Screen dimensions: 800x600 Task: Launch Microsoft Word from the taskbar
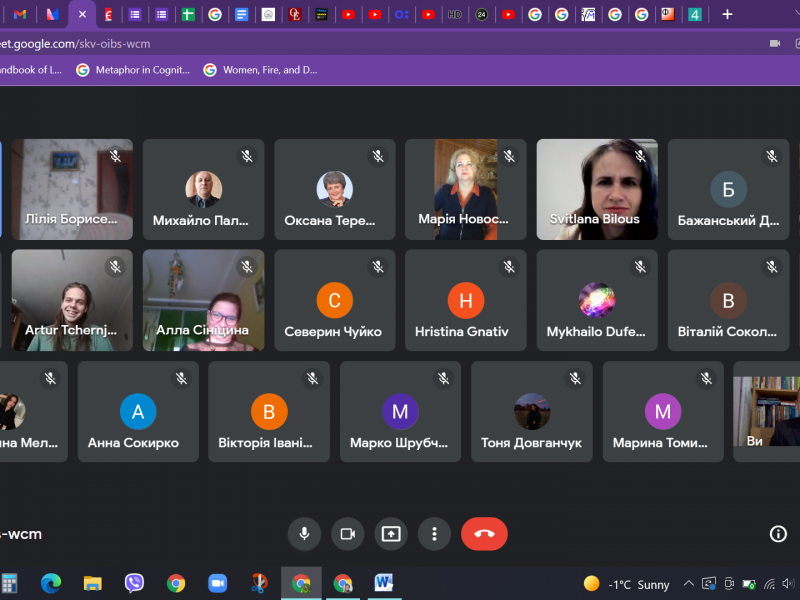pyautogui.click(x=384, y=583)
